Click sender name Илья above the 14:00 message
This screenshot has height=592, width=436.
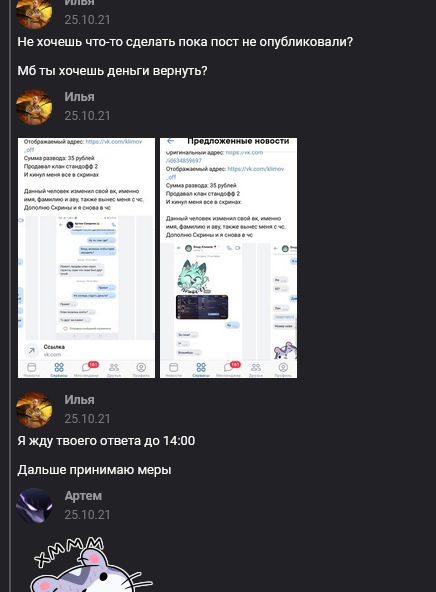point(79,399)
